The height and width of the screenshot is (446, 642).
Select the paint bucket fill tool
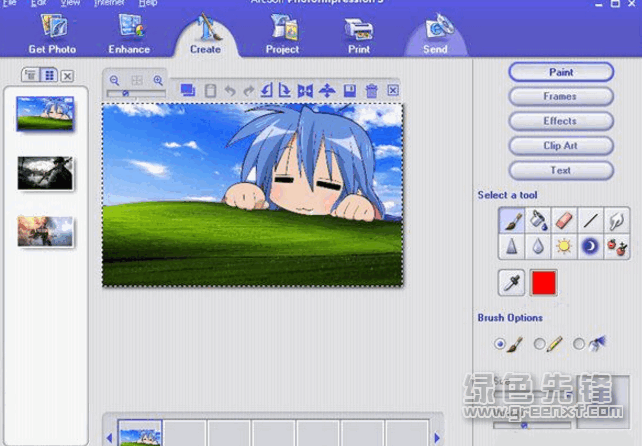click(x=538, y=220)
